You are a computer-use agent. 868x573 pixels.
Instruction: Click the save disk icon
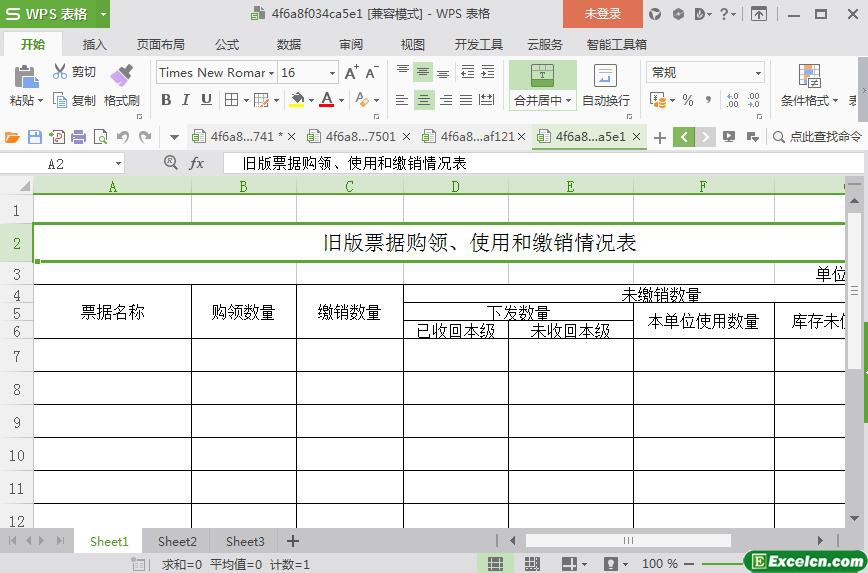point(35,137)
